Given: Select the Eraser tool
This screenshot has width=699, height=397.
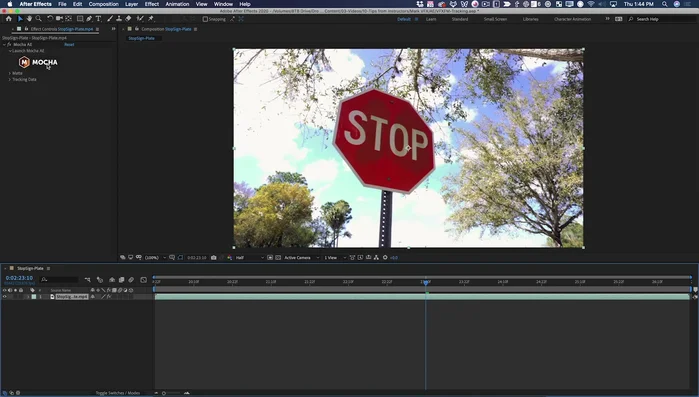Looking at the screenshot, I should coord(128,19).
